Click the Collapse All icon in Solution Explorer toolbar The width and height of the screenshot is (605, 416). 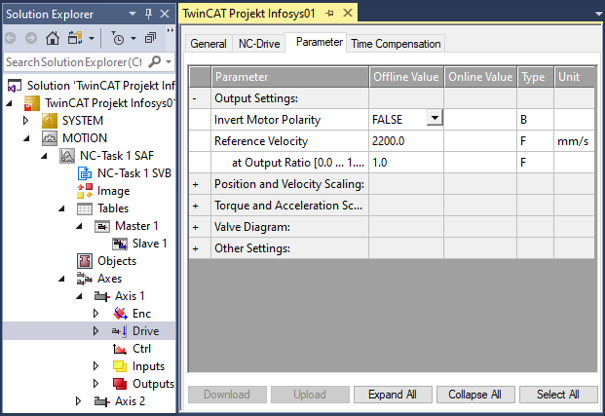pos(150,38)
